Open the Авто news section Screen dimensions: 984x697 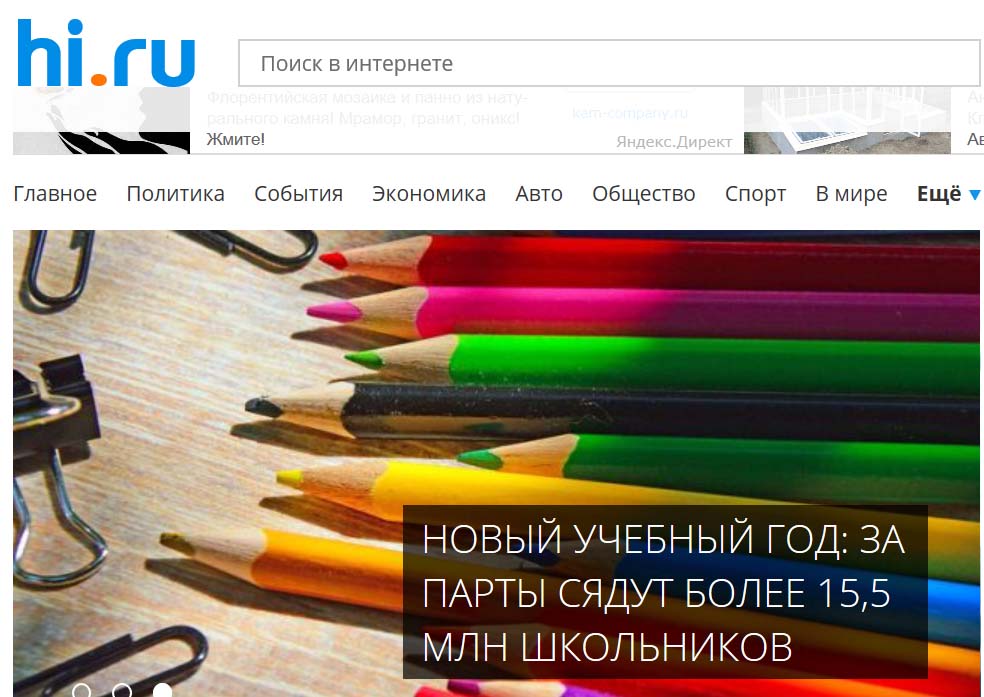click(539, 194)
